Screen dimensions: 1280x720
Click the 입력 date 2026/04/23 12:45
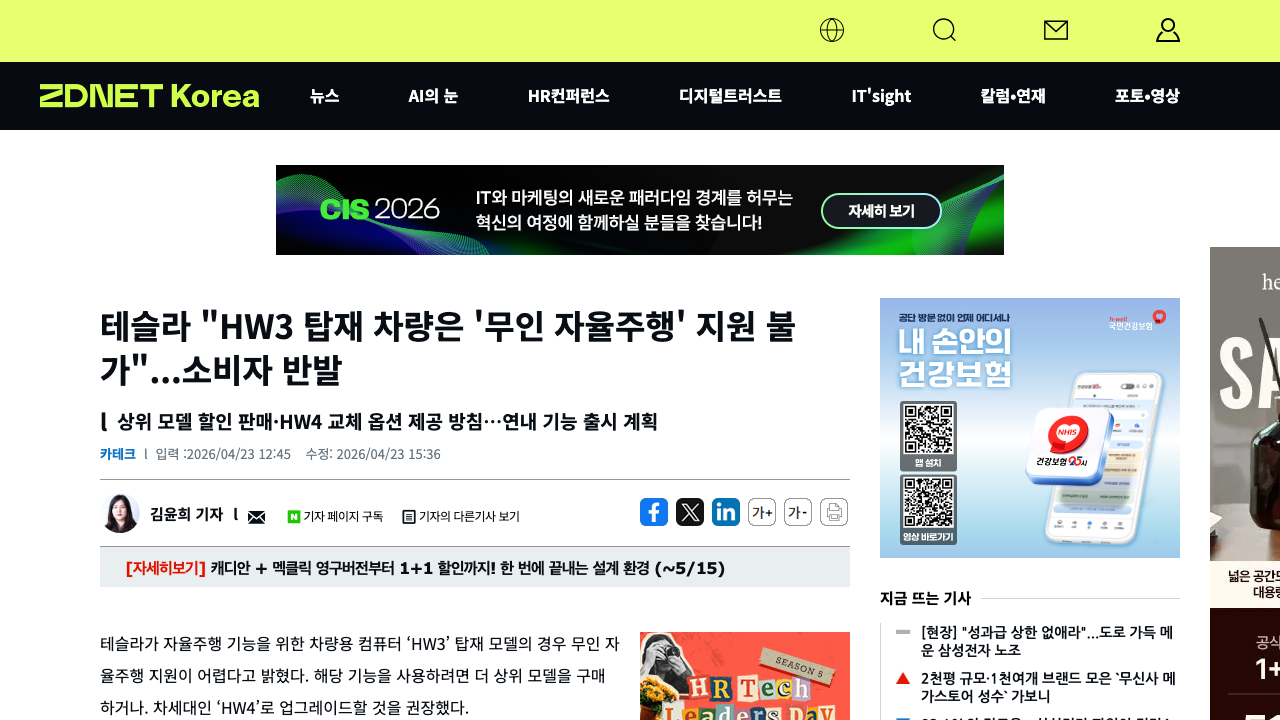(223, 454)
